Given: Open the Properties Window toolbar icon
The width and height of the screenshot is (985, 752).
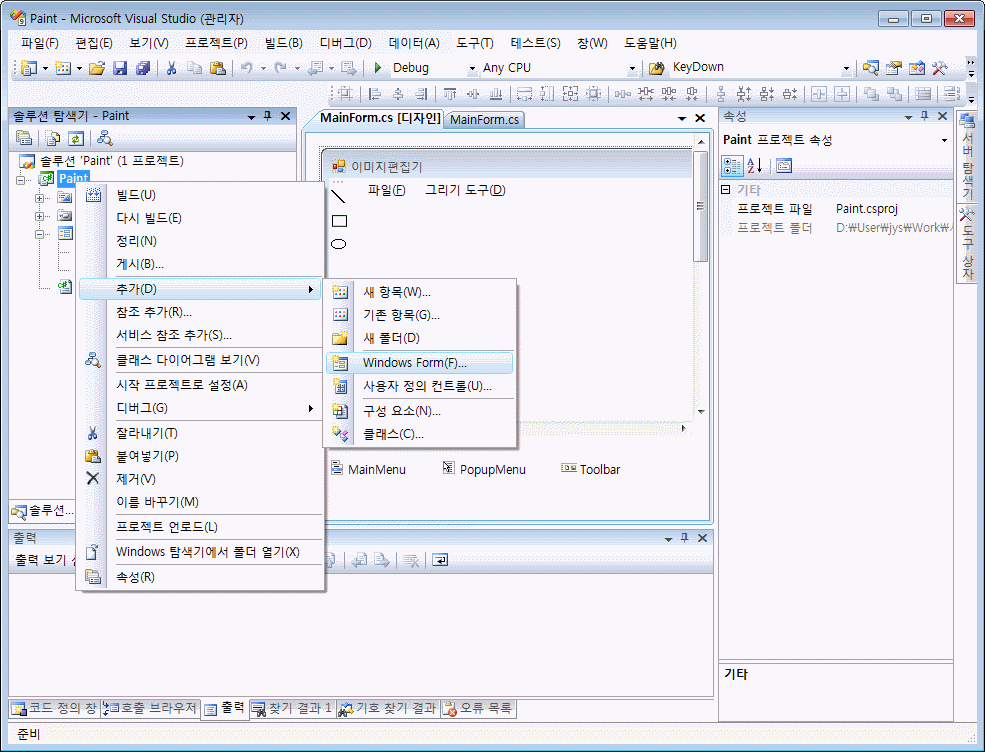Looking at the screenshot, I should coord(893,68).
